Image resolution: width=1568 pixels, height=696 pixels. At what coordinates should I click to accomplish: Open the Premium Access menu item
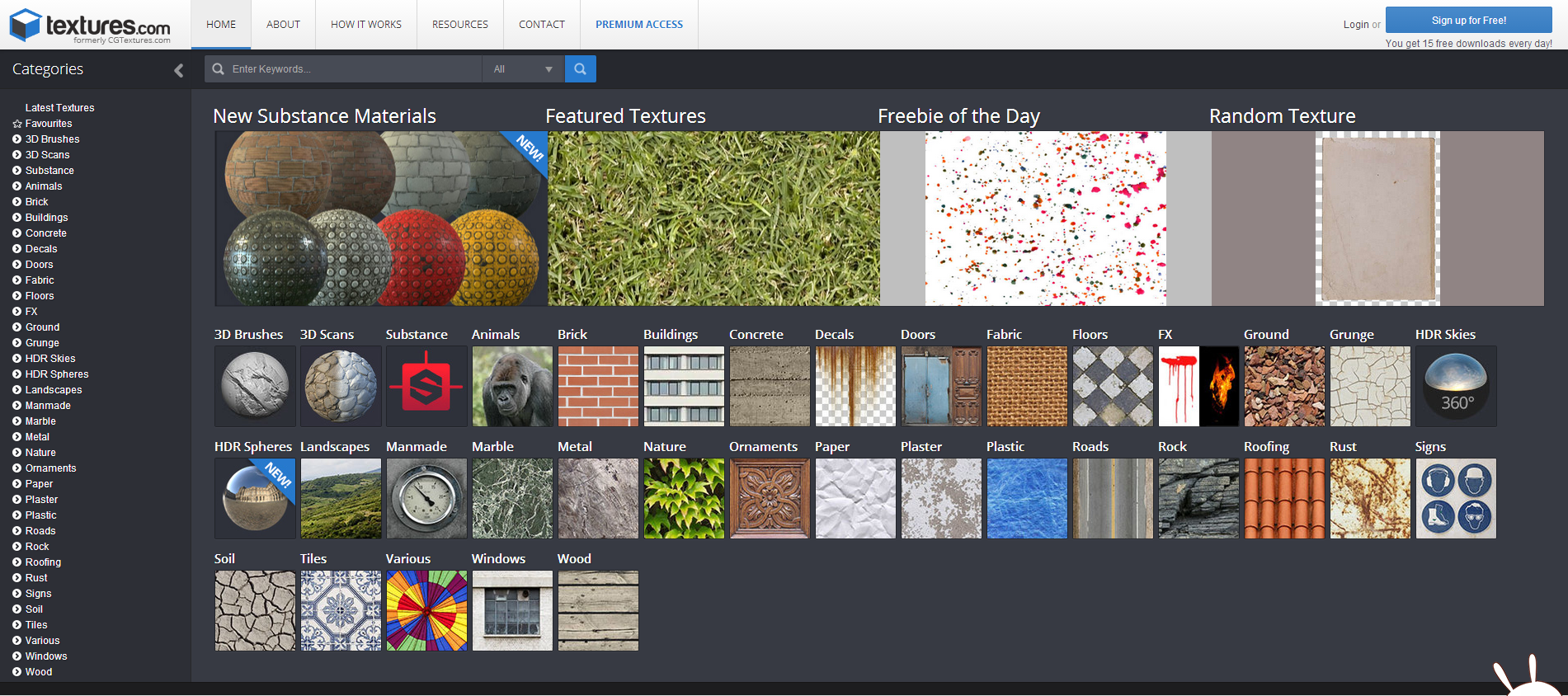point(639,25)
